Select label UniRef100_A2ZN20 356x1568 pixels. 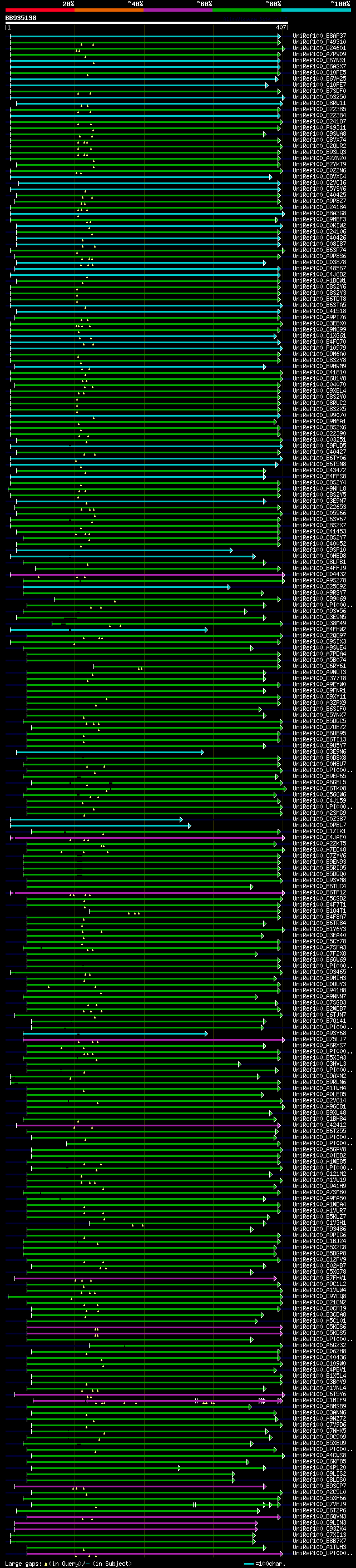319,159
